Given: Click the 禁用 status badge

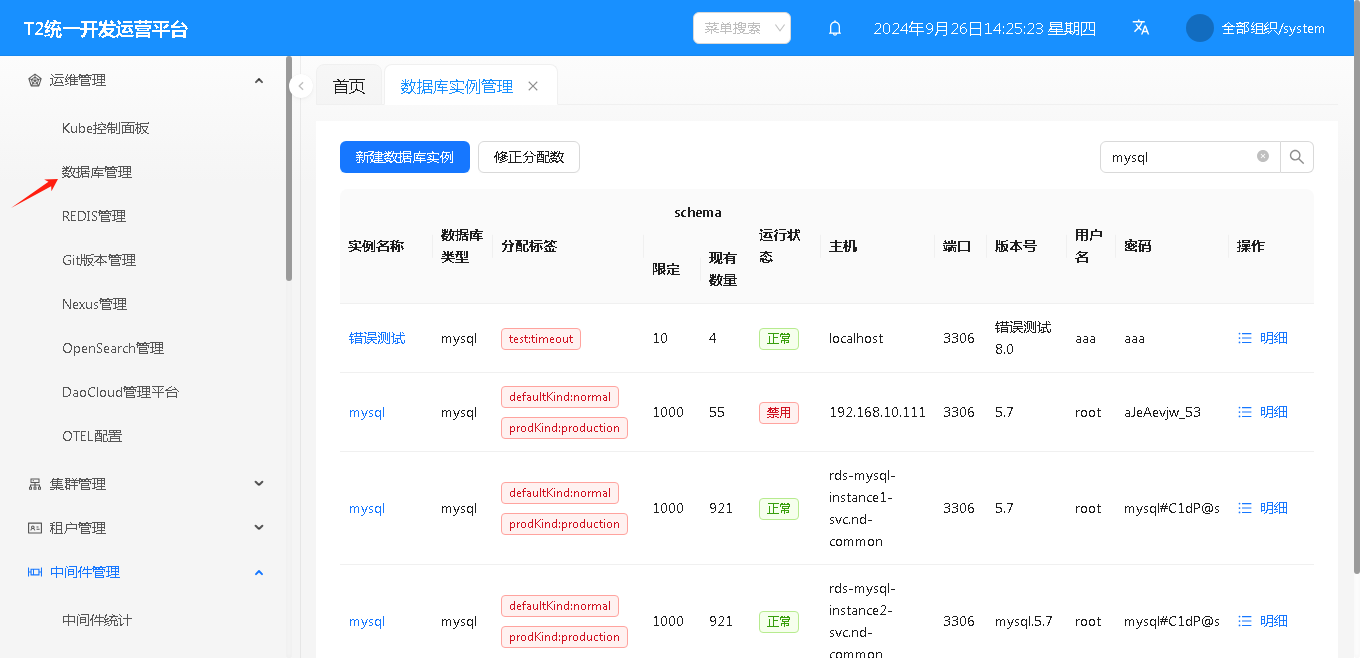Looking at the screenshot, I should [779, 412].
